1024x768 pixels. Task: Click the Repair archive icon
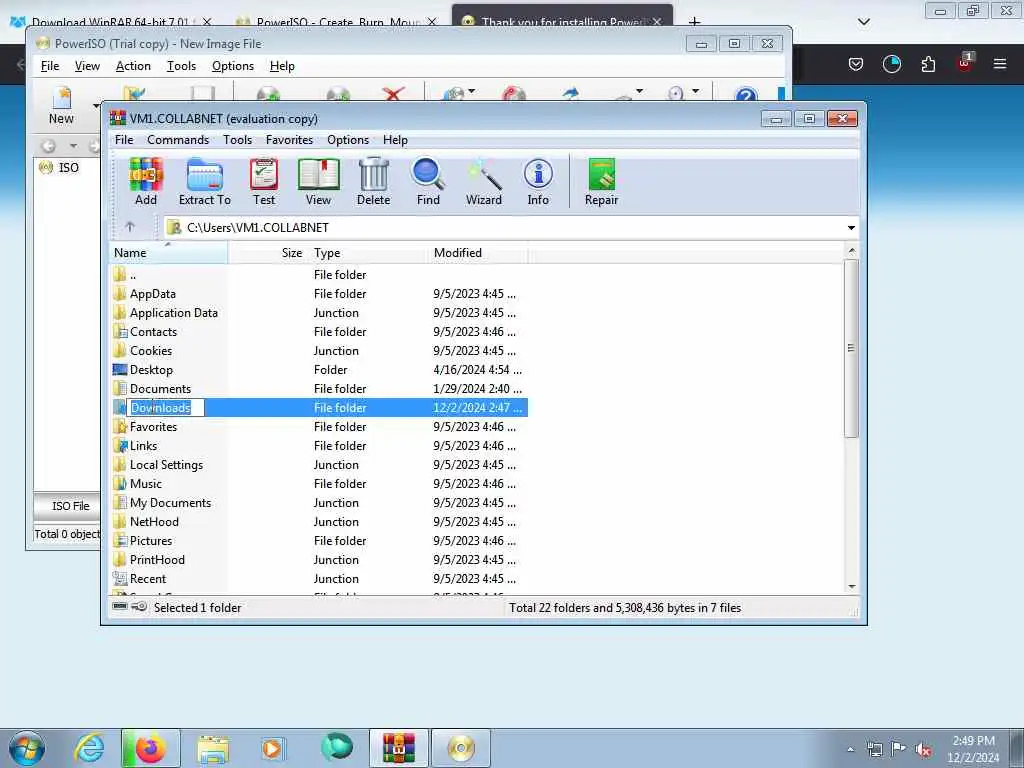coord(601,182)
